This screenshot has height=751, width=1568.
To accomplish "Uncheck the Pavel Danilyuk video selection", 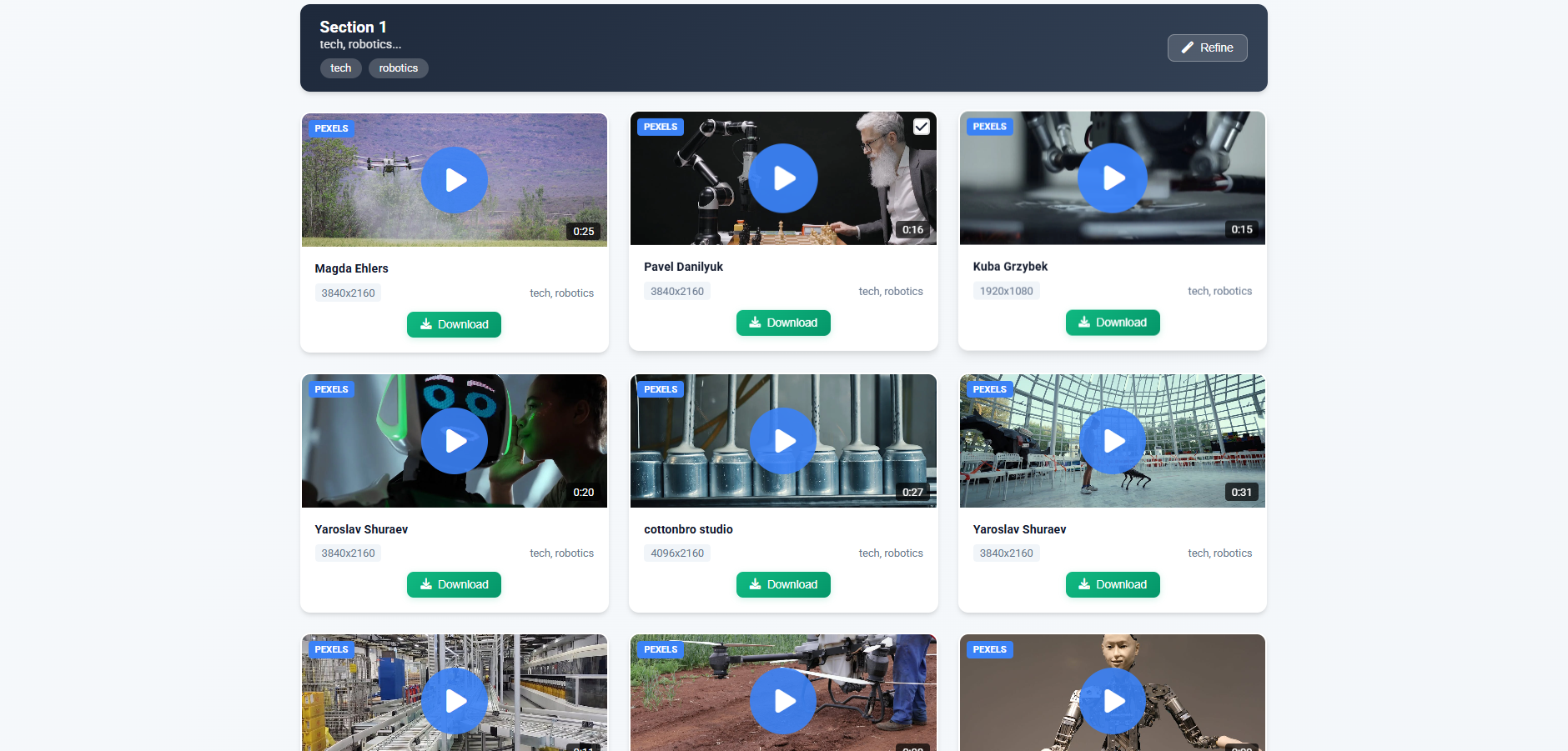I will tap(921, 126).
